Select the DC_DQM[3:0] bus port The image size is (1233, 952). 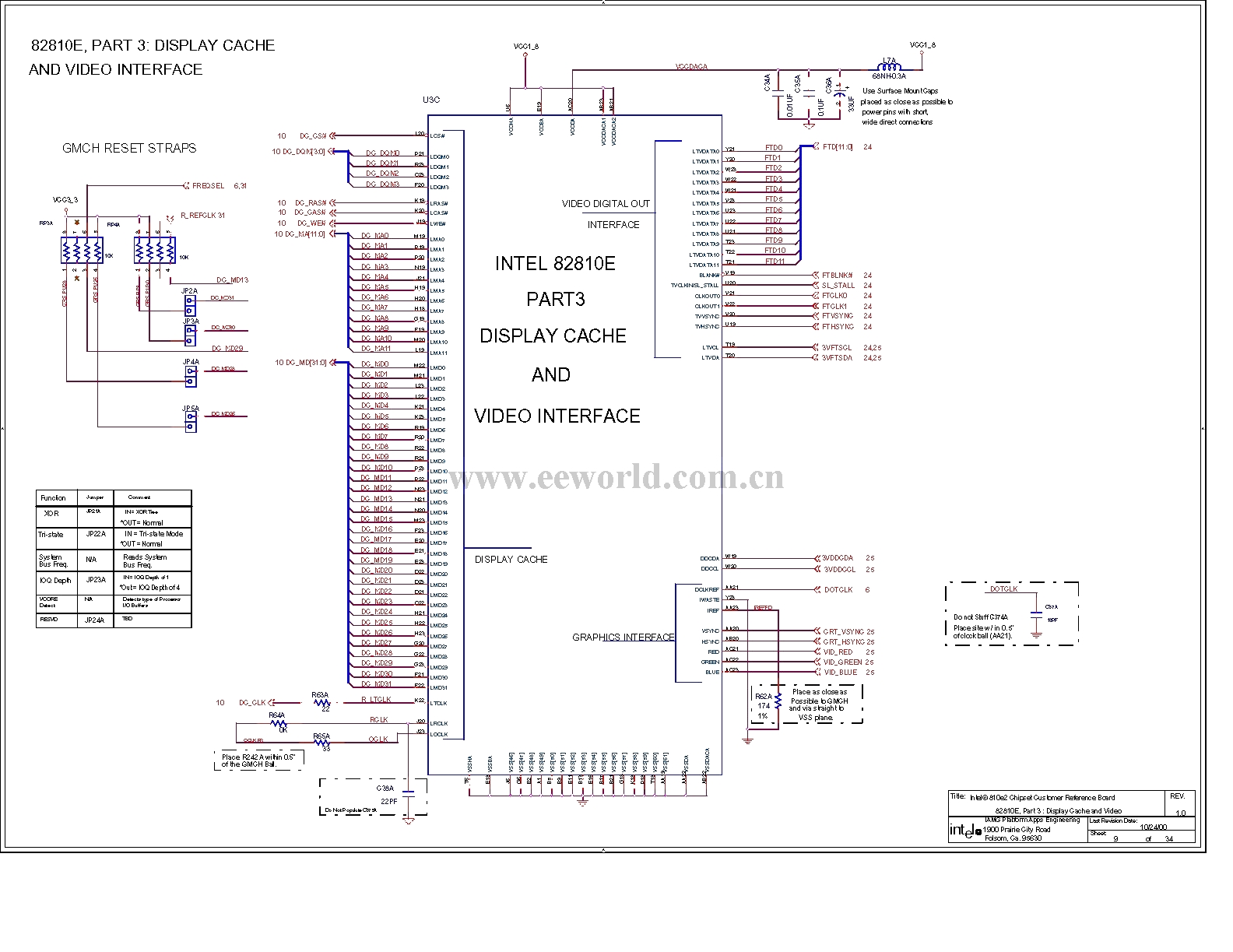coord(308,151)
